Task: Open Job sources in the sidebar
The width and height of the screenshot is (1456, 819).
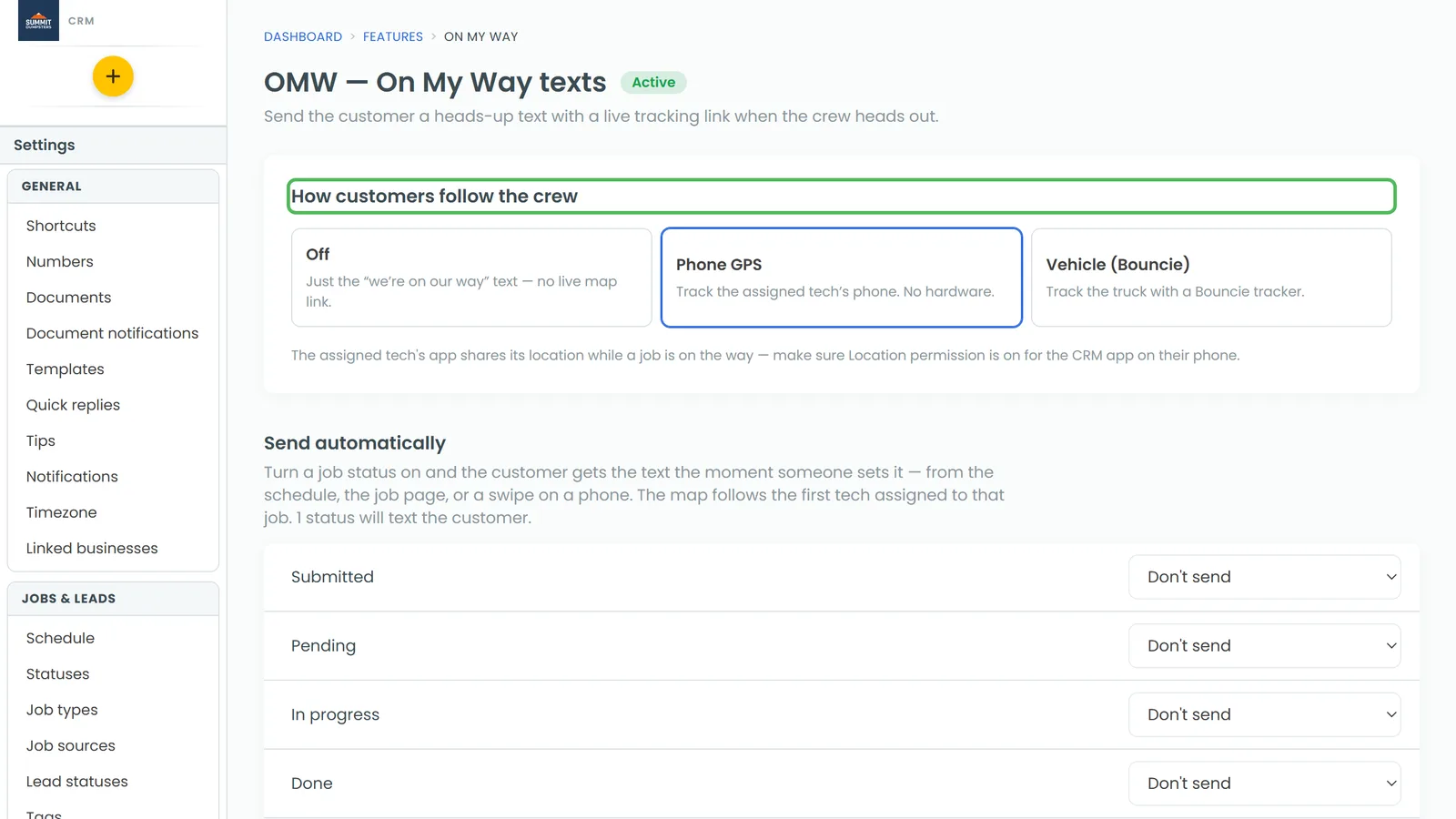Action: tap(71, 745)
